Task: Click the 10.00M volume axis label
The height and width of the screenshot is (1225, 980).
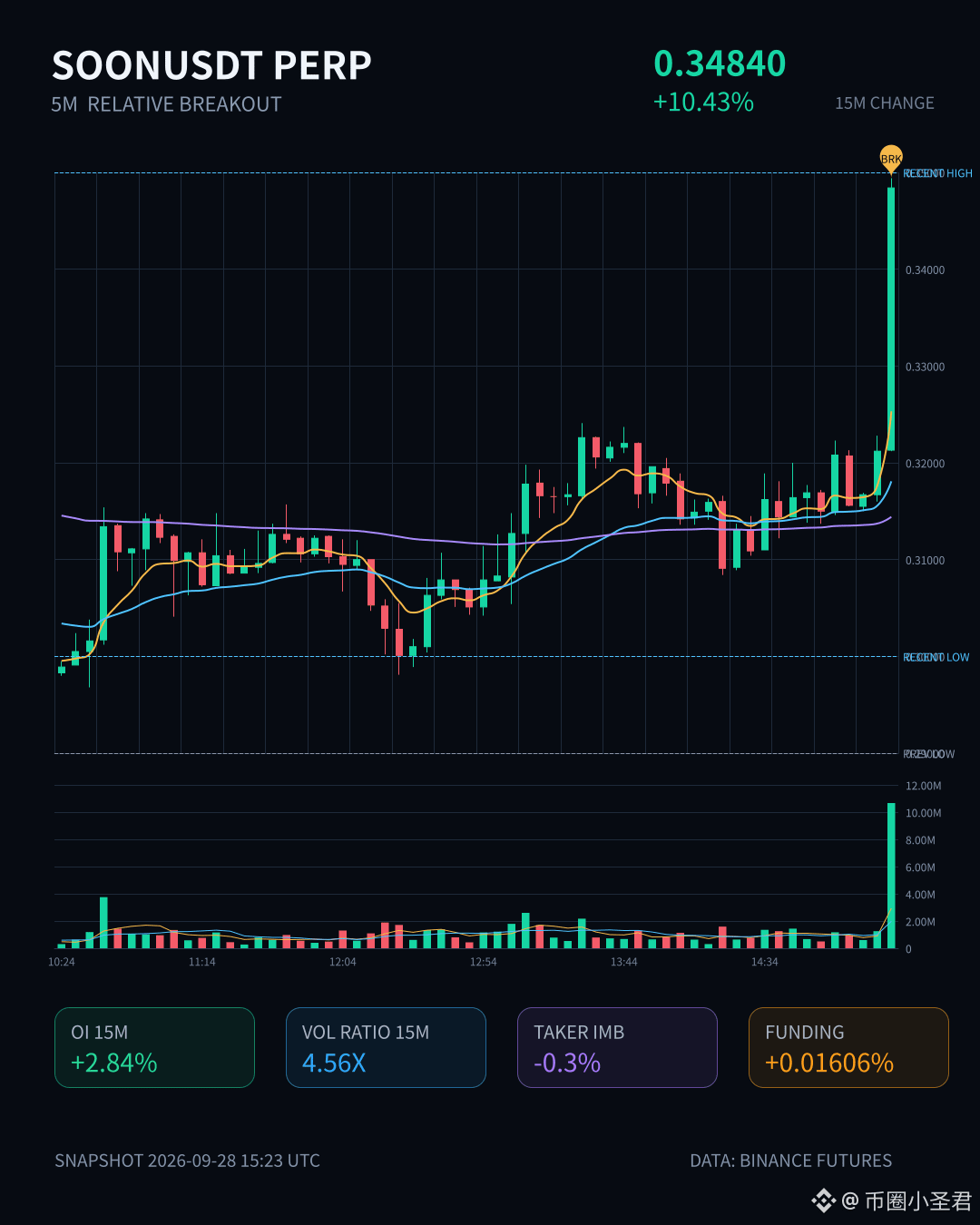Action: tap(923, 813)
